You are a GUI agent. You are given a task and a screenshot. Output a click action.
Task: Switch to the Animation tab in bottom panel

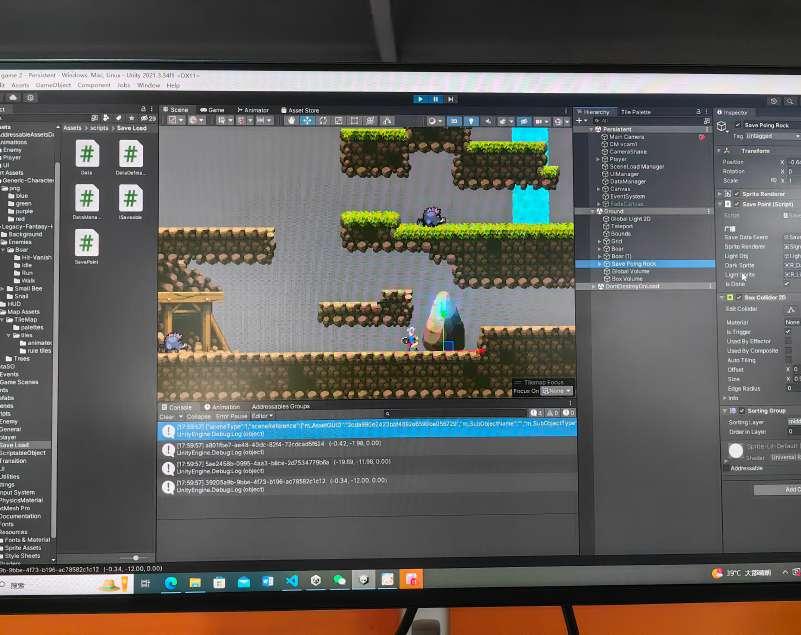pyautogui.click(x=222, y=407)
